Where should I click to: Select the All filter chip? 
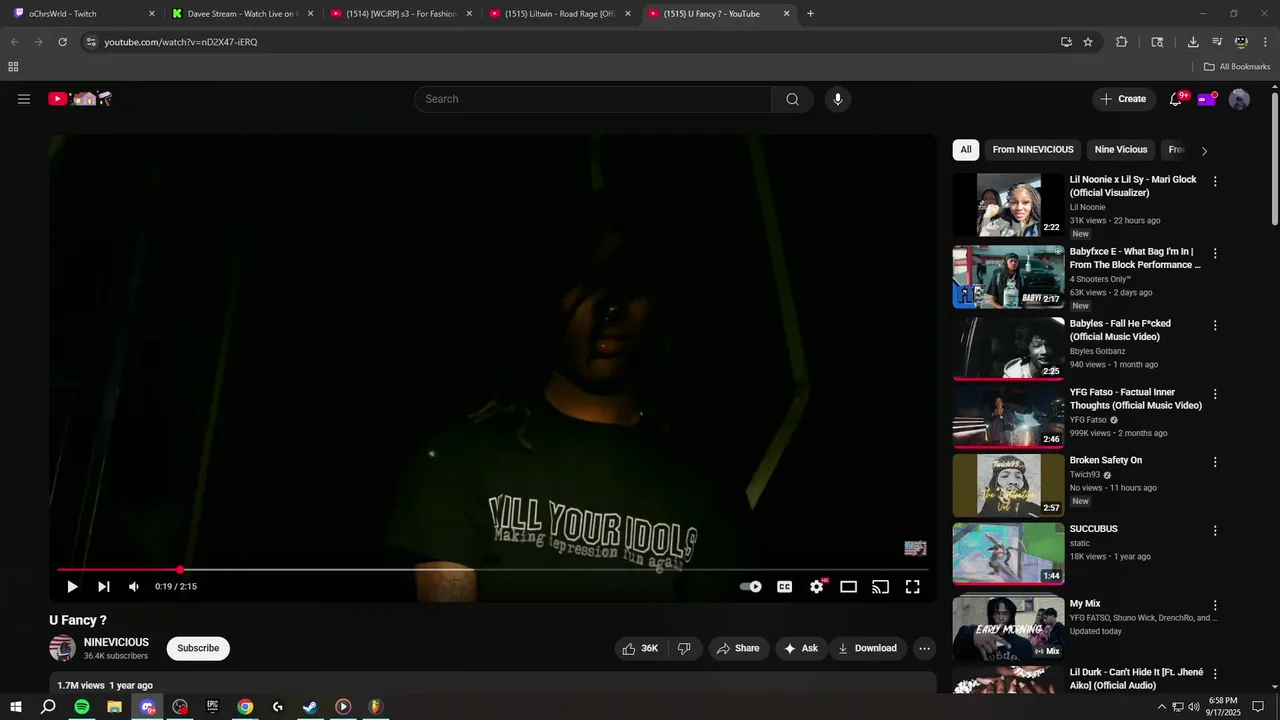click(966, 150)
